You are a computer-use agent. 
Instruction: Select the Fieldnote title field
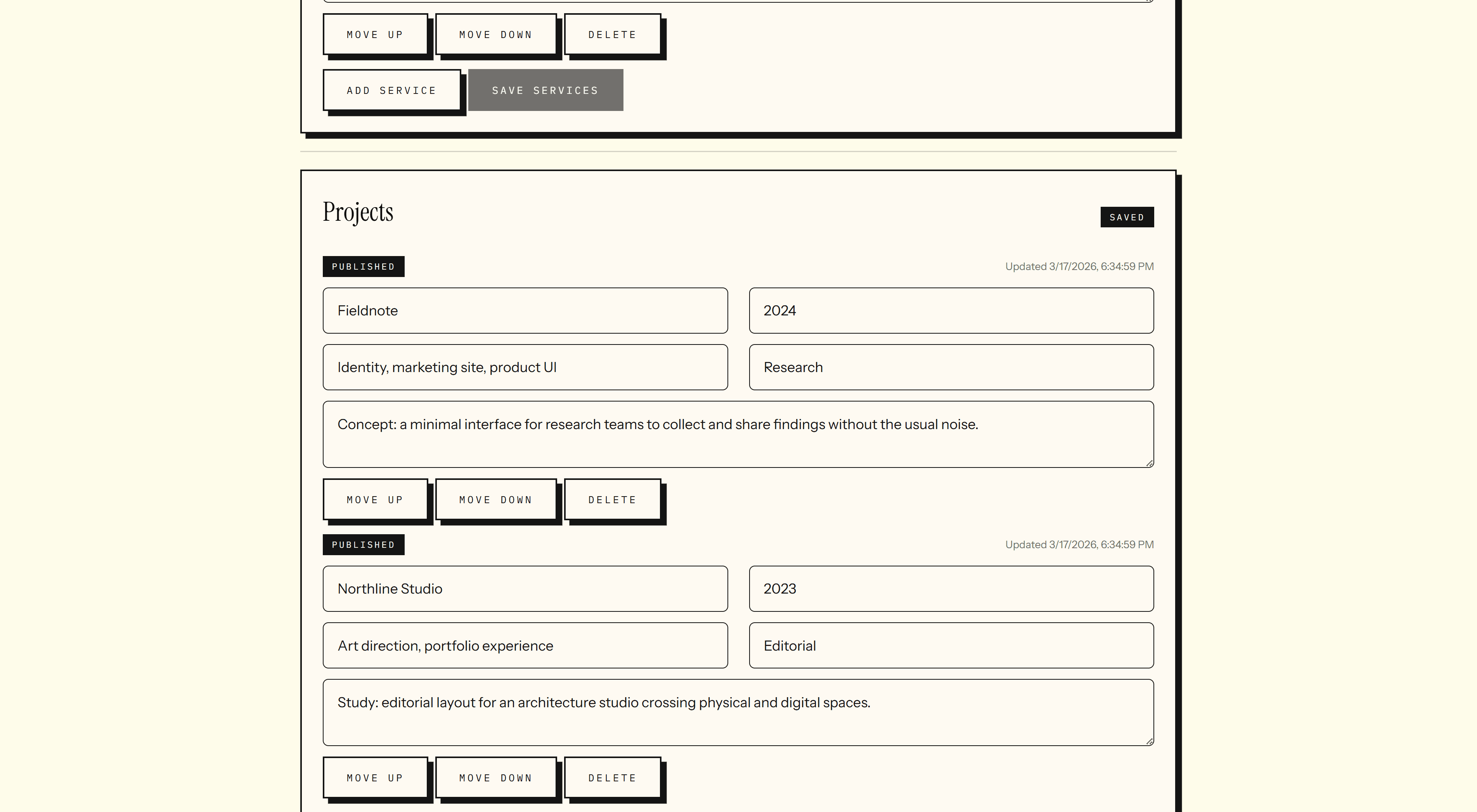click(x=525, y=310)
